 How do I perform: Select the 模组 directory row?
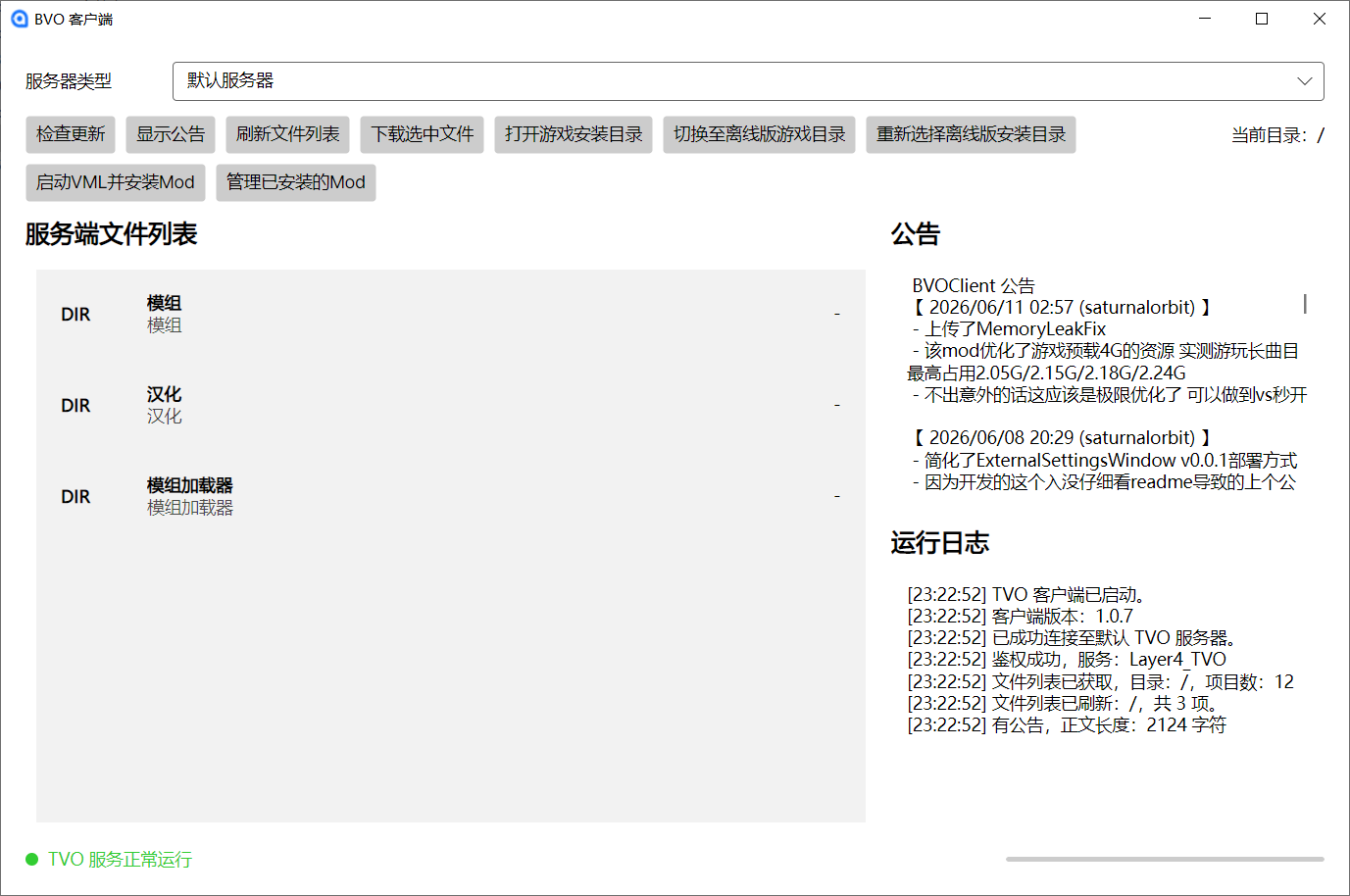pyautogui.click(x=451, y=315)
